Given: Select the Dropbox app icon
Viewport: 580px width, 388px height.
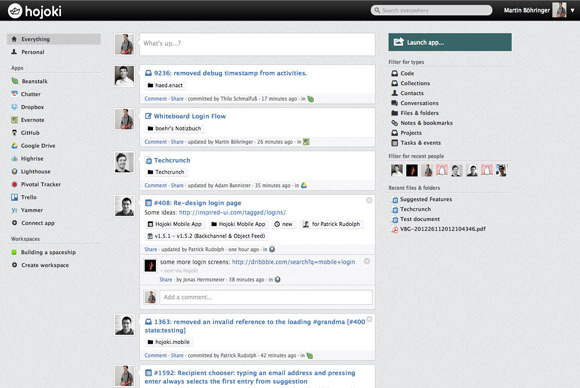Looking at the screenshot, I should coord(14,107).
